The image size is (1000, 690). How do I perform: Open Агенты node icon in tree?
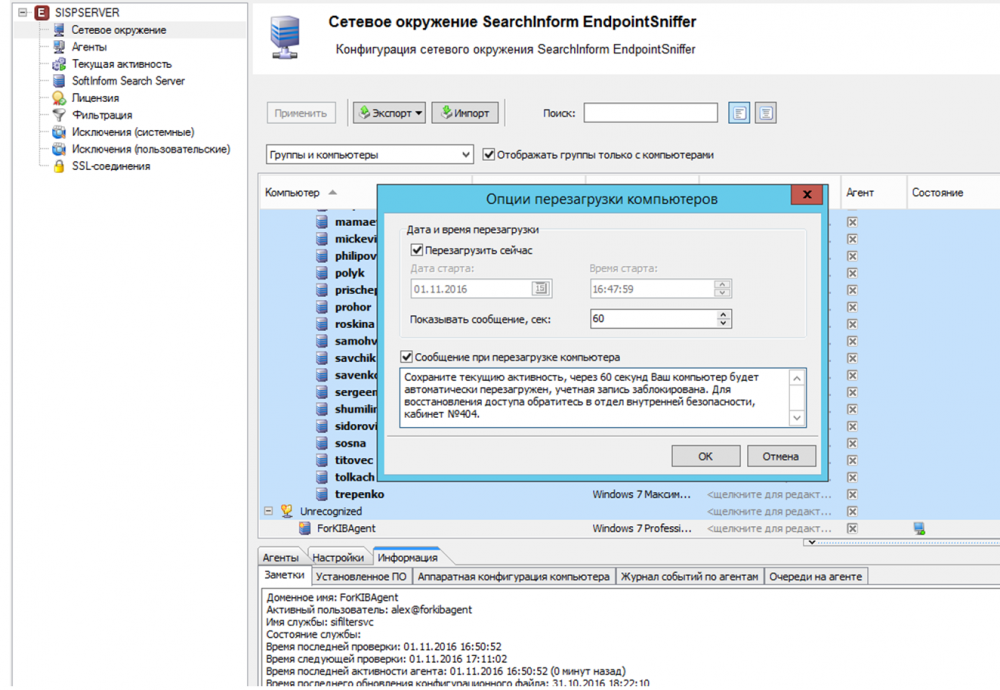click(59, 47)
